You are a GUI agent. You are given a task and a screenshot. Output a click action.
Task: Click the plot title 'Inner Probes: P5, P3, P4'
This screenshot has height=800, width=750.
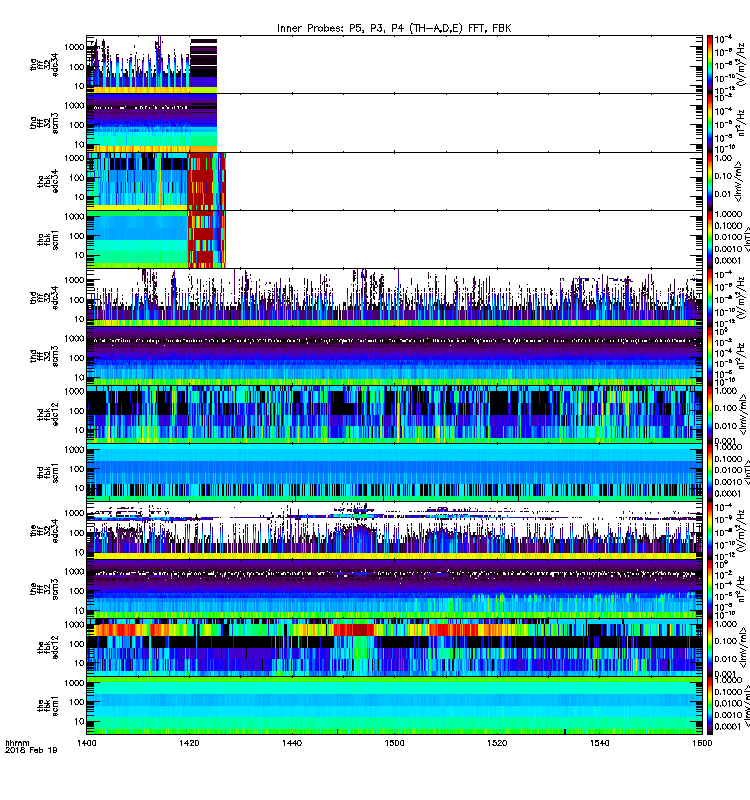tap(341, 28)
